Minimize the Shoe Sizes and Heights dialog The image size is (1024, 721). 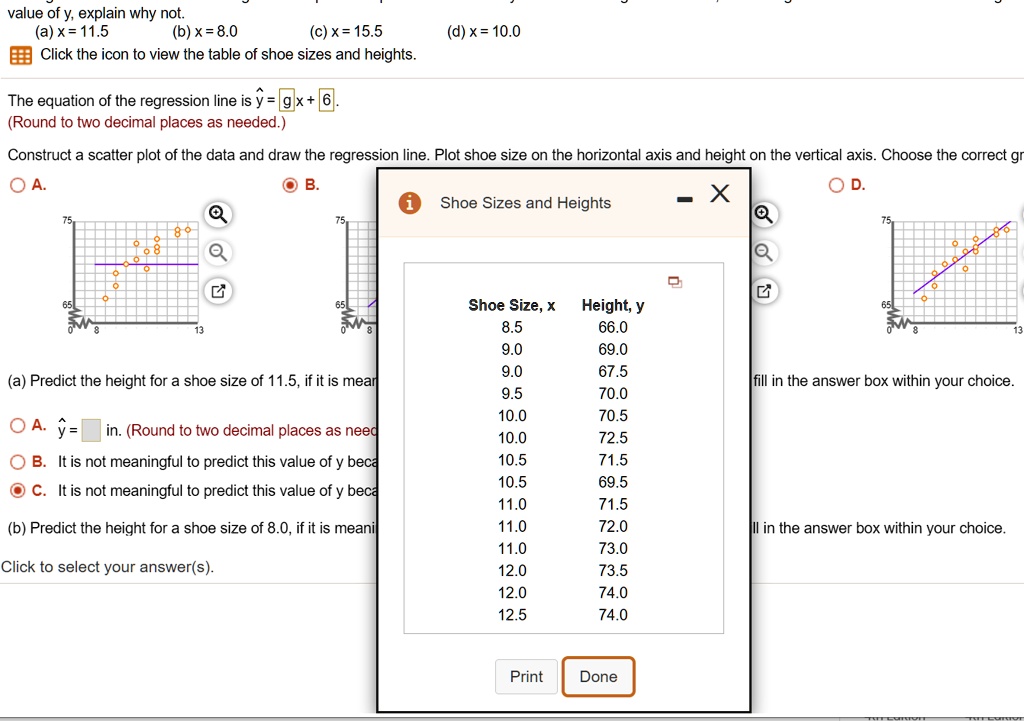pos(685,197)
